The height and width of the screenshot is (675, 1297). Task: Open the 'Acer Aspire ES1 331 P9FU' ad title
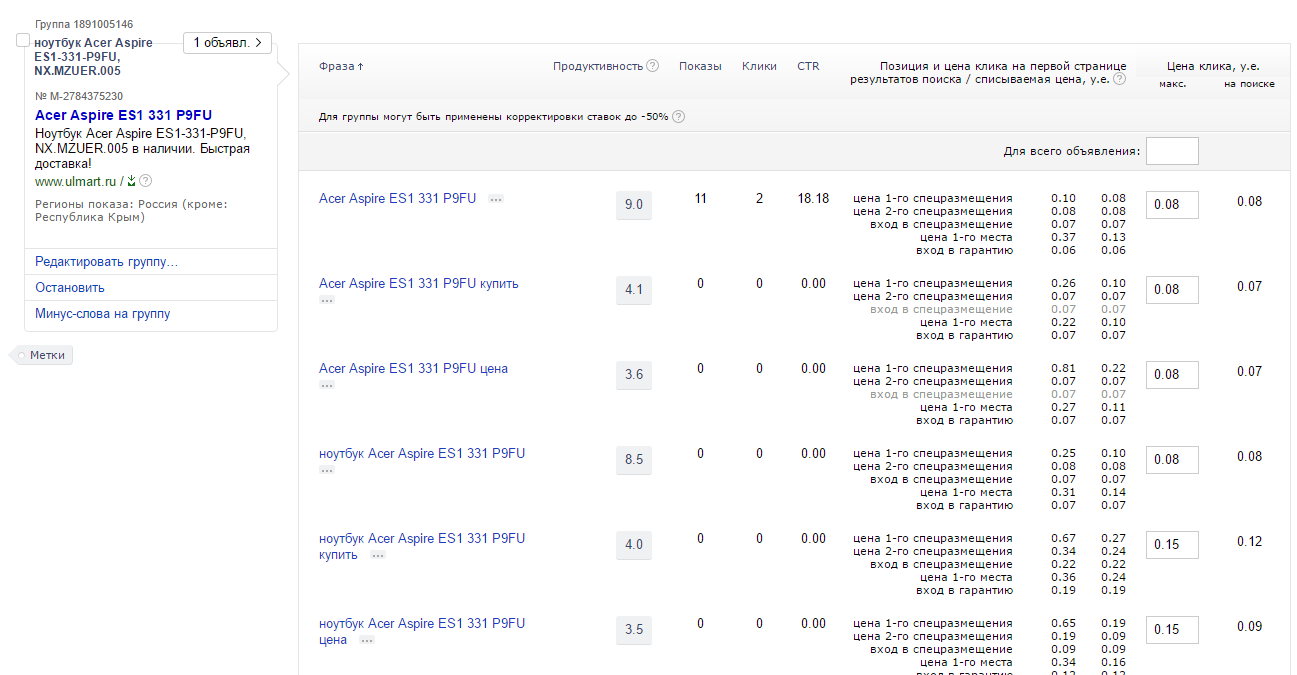tap(123, 115)
